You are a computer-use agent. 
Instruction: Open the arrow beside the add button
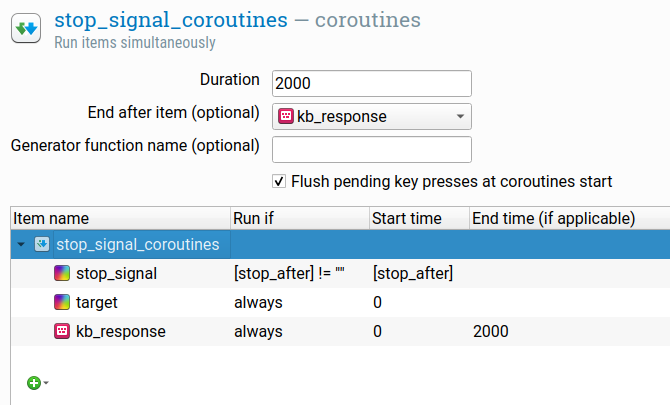46,383
